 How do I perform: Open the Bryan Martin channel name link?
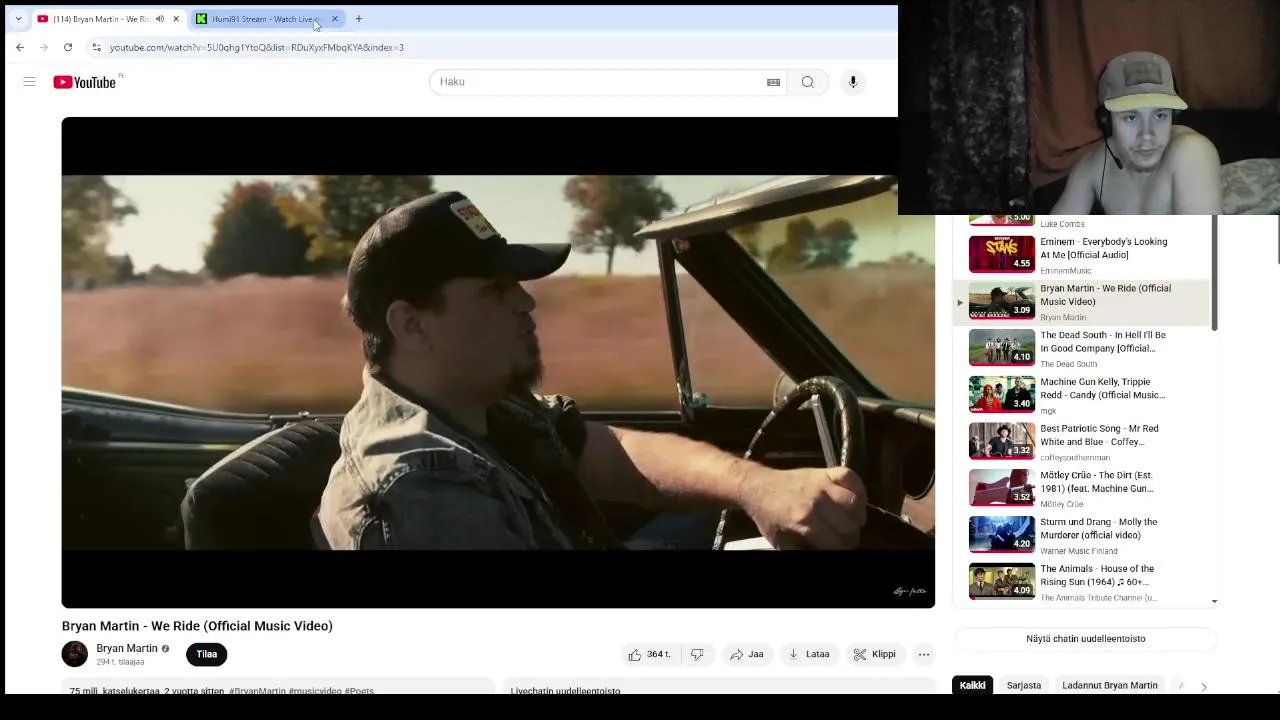click(127, 648)
